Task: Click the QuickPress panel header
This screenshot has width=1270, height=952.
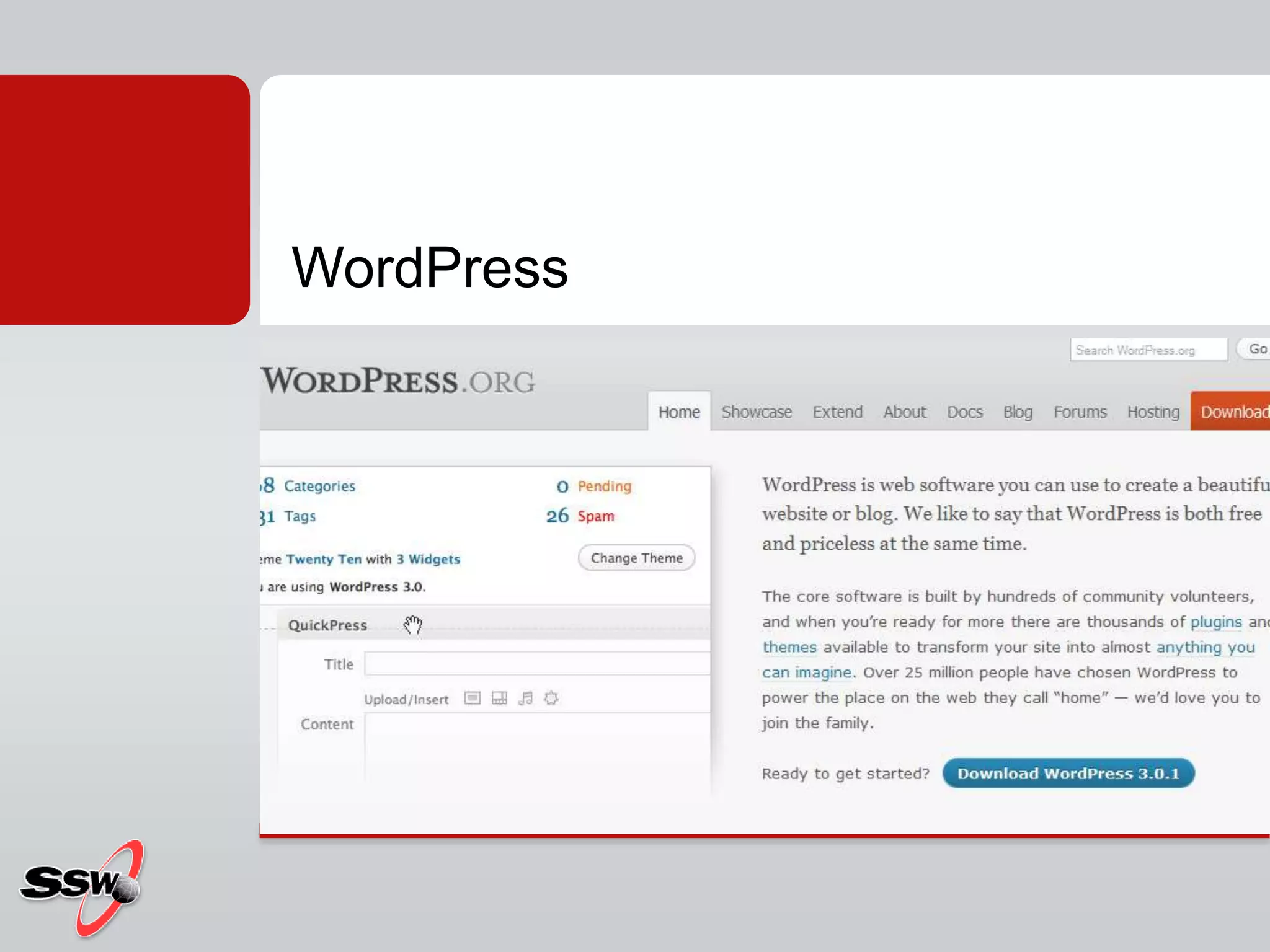Action: click(x=494, y=625)
